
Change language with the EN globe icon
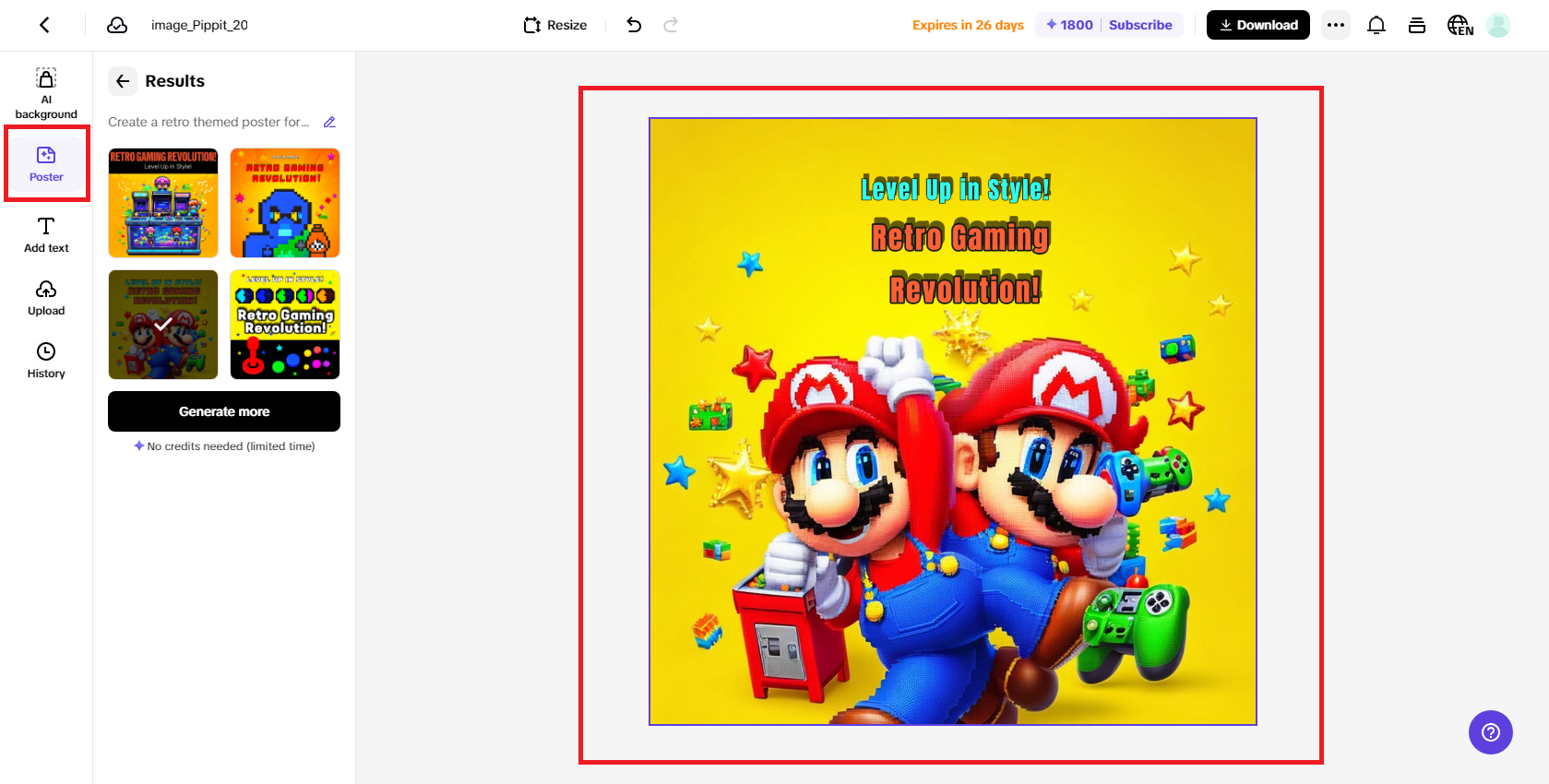pos(1460,25)
